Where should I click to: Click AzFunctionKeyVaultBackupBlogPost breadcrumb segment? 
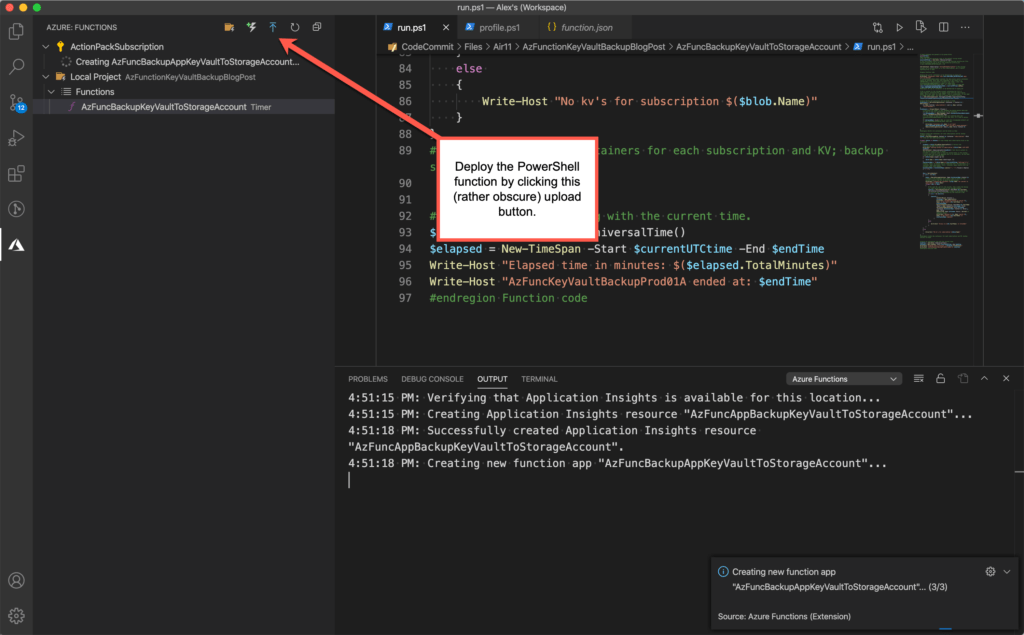(x=594, y=47)
